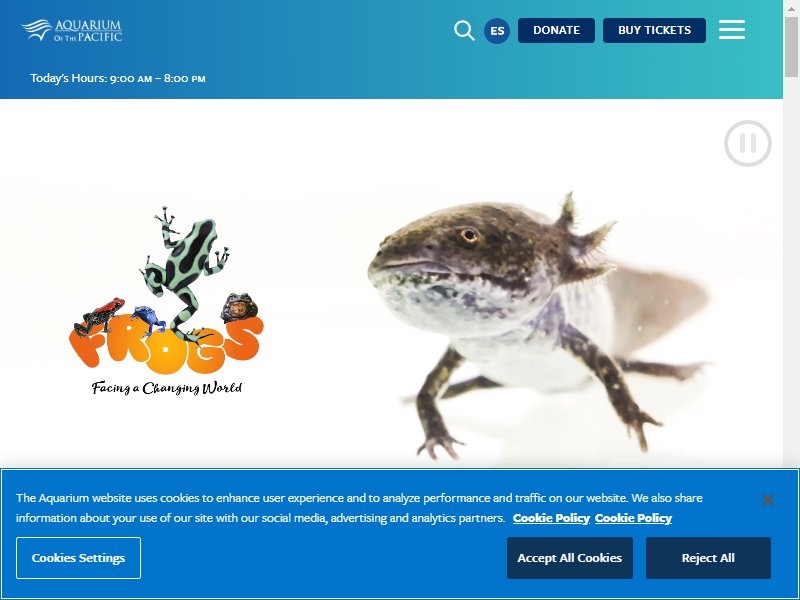The image size is (800, 600).
Task: Click the 'Facing a Changing World' tagline
Action: coord(167,388)
